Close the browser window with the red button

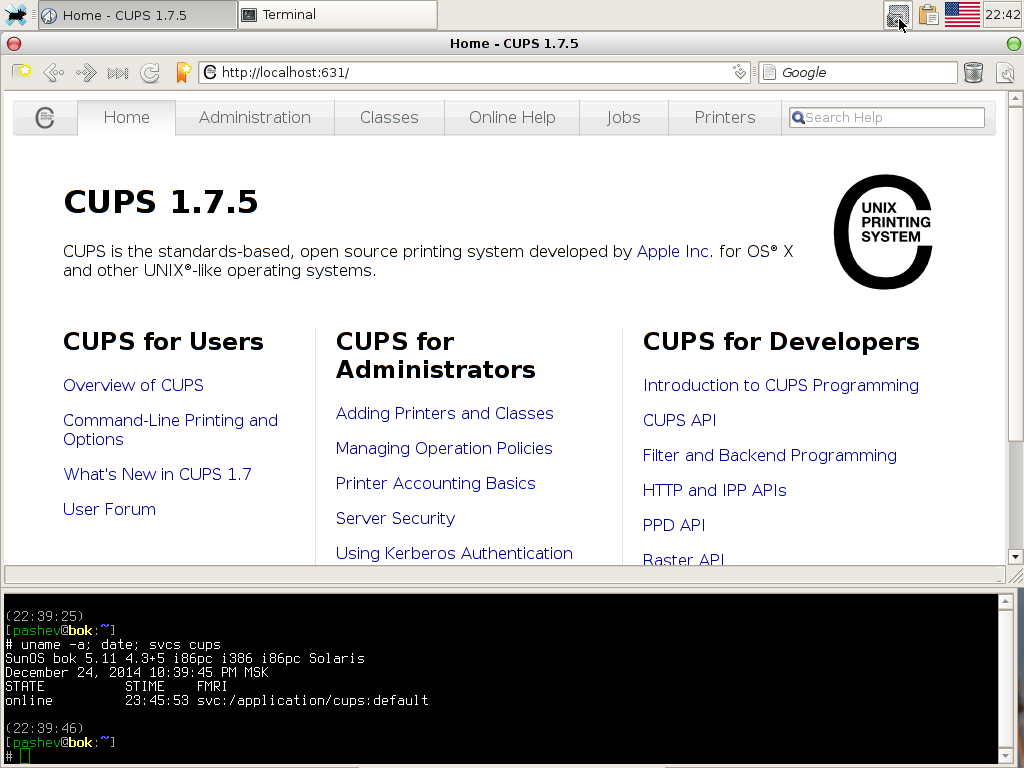pyautogui.click(x=14, y=44)
